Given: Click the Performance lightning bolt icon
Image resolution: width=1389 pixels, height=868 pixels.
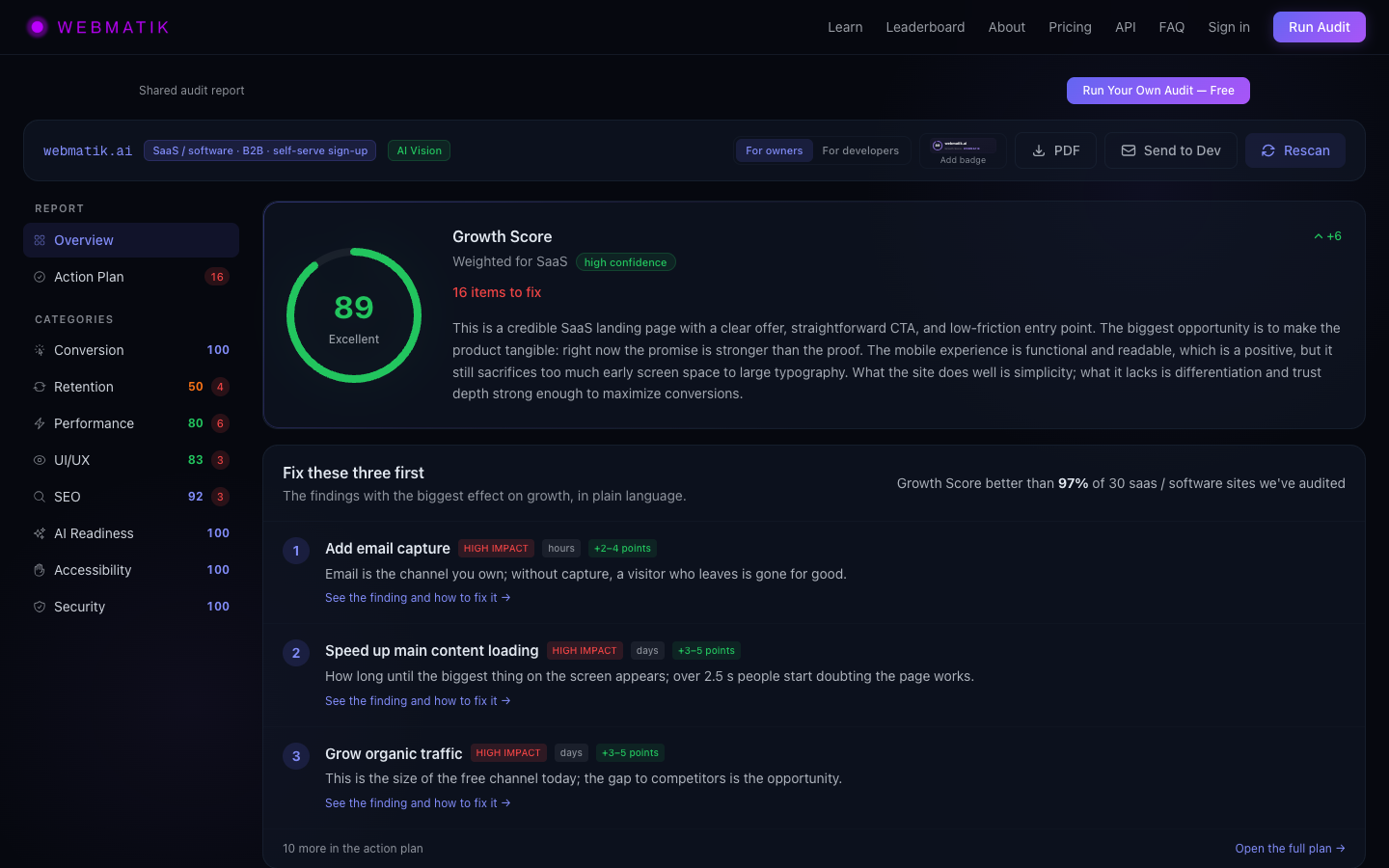Looking at the screenshot, I should pyautogui.click(x=40, y=423).
